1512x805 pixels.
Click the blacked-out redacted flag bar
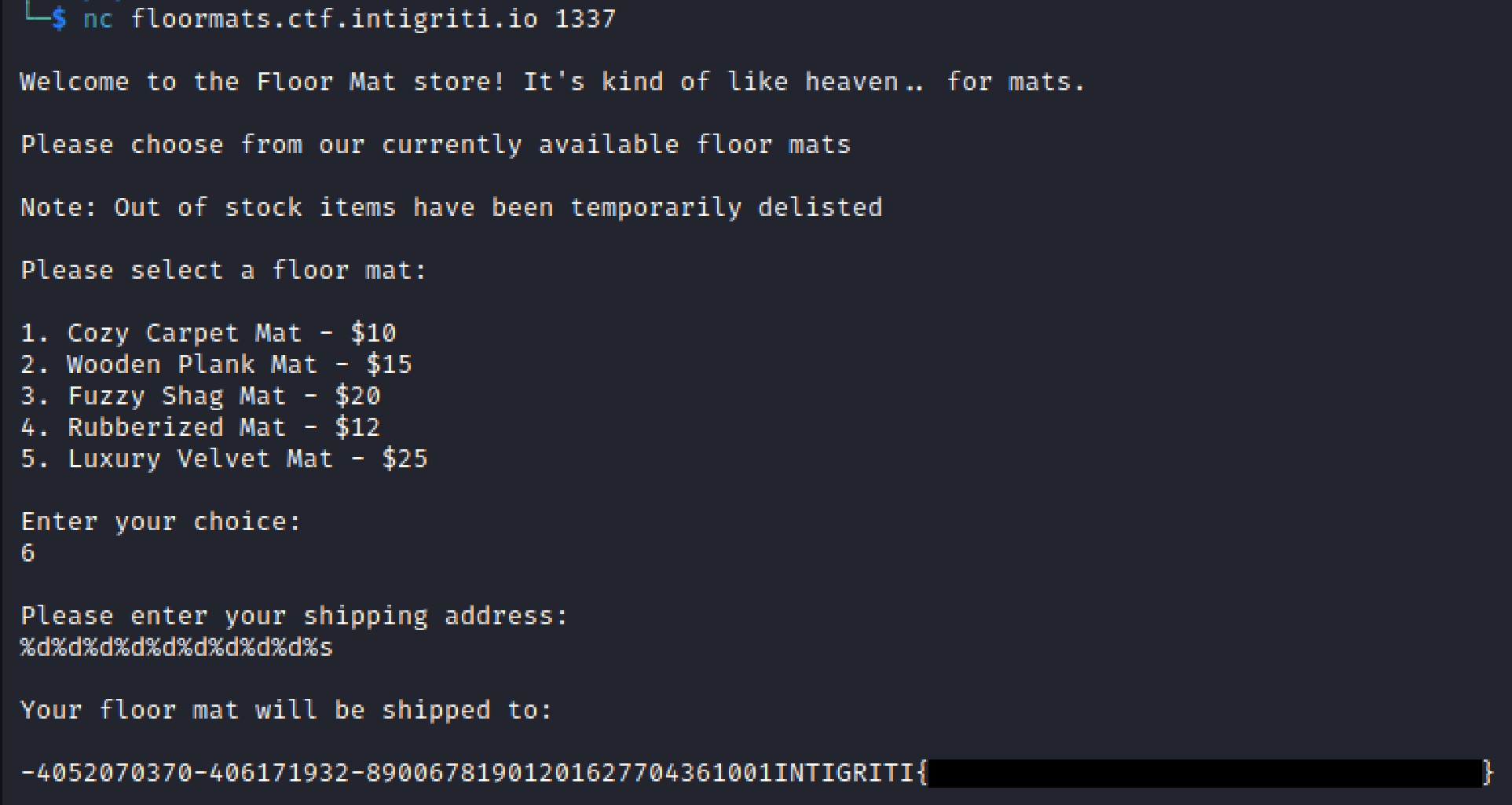coord(1204,773)
